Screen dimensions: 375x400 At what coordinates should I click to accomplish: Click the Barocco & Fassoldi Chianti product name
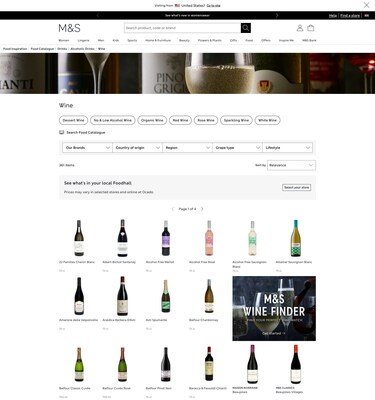tap(208, 388)
